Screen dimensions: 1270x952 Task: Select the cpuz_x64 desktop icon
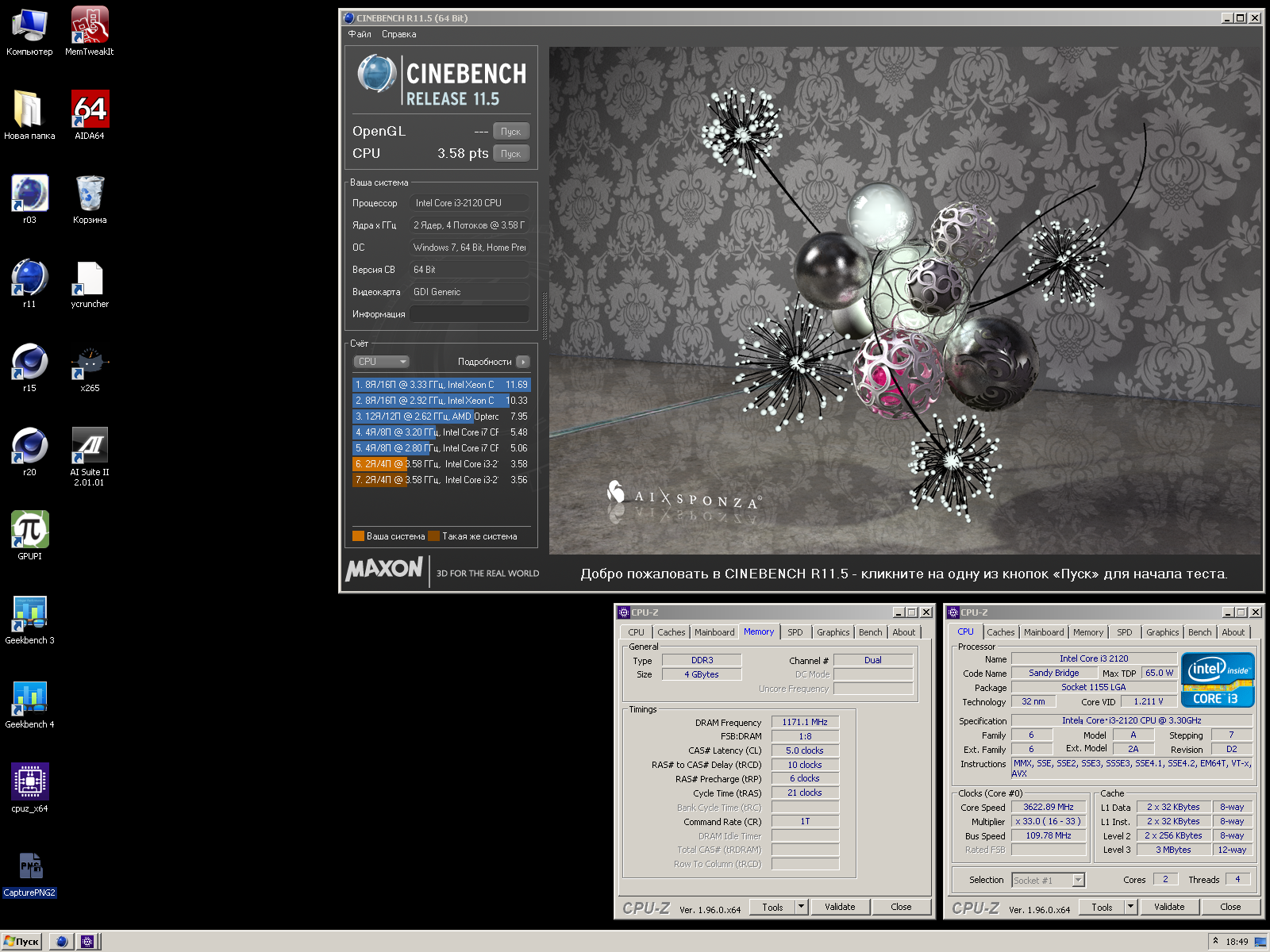tap(29, 789)
